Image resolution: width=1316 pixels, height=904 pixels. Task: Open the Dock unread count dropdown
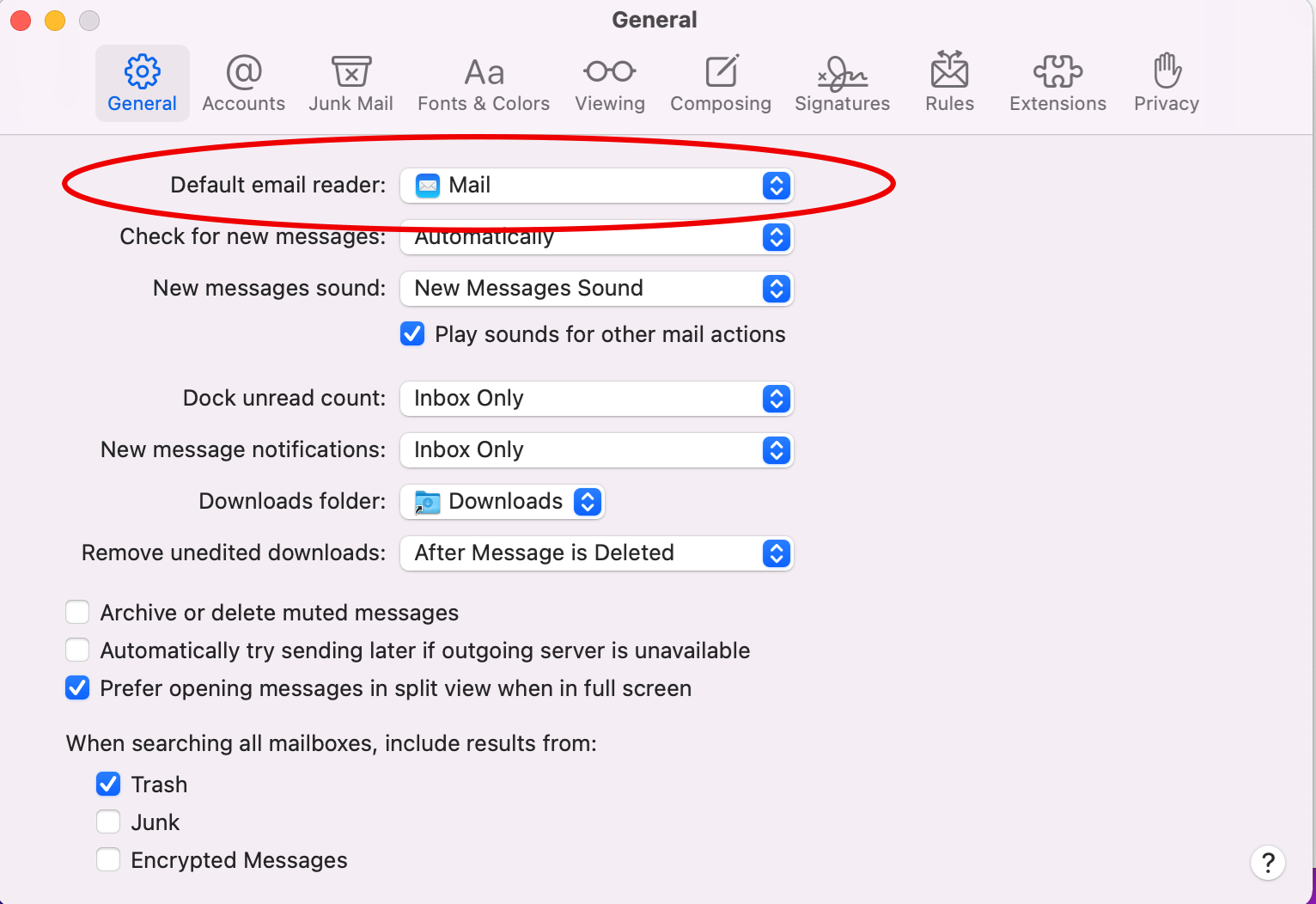click(596, 399)
